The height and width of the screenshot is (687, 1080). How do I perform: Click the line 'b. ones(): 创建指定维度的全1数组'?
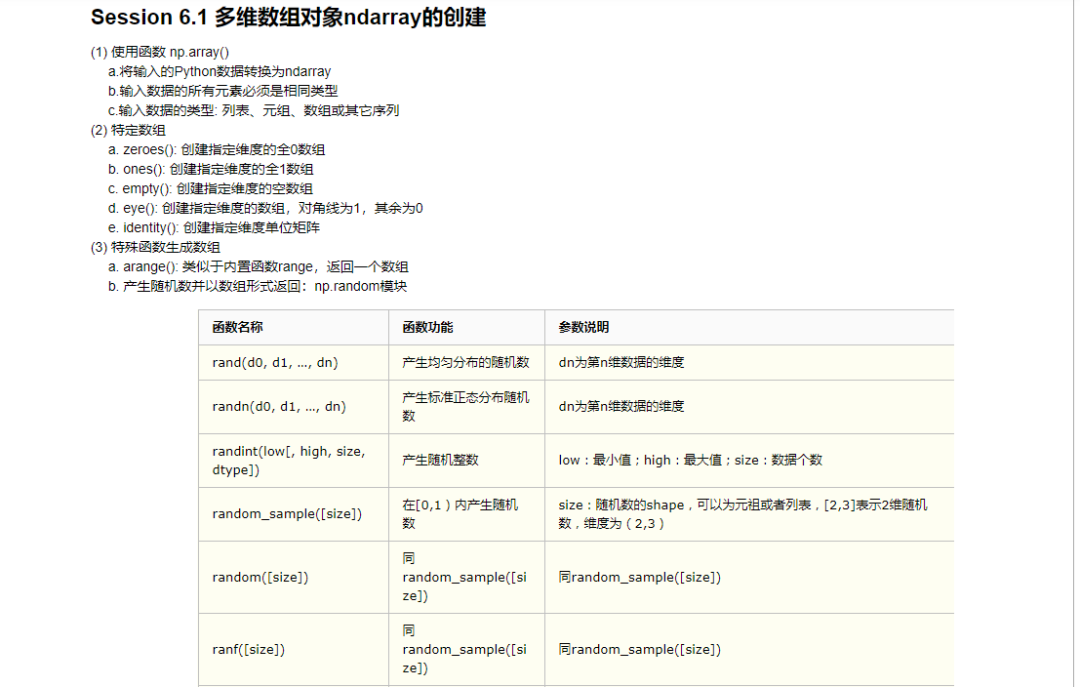click(x=210, y=169)
